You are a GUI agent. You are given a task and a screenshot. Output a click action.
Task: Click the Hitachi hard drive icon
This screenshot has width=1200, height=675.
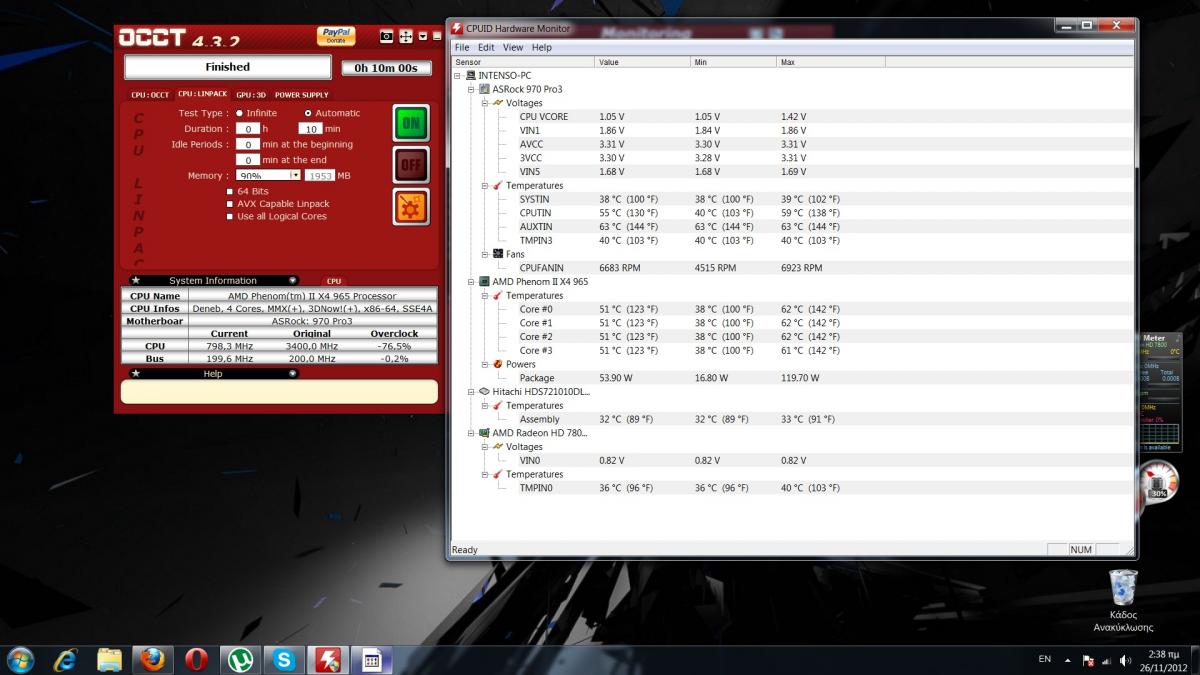click(485, 392)
